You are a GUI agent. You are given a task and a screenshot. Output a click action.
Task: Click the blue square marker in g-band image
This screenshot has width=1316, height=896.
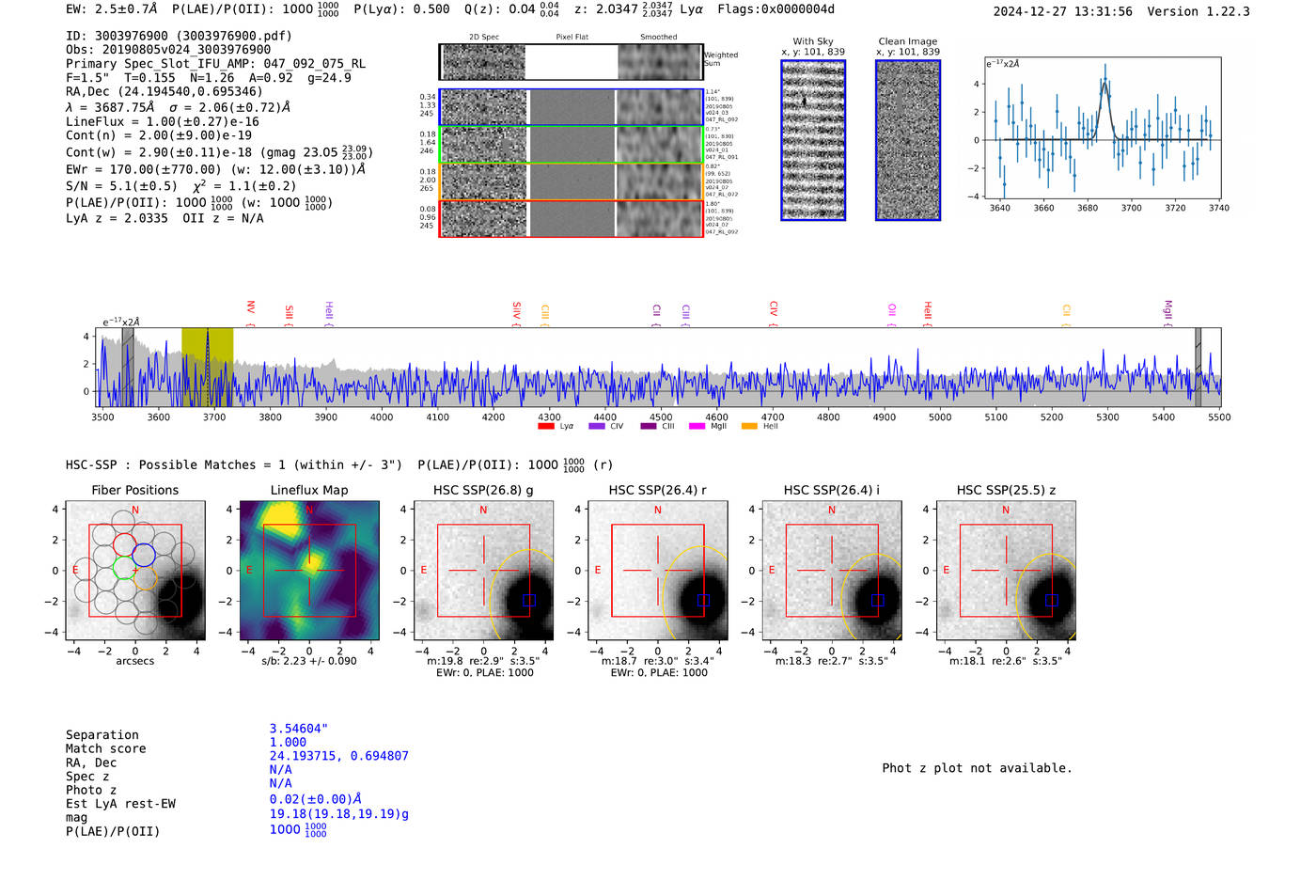528,600
